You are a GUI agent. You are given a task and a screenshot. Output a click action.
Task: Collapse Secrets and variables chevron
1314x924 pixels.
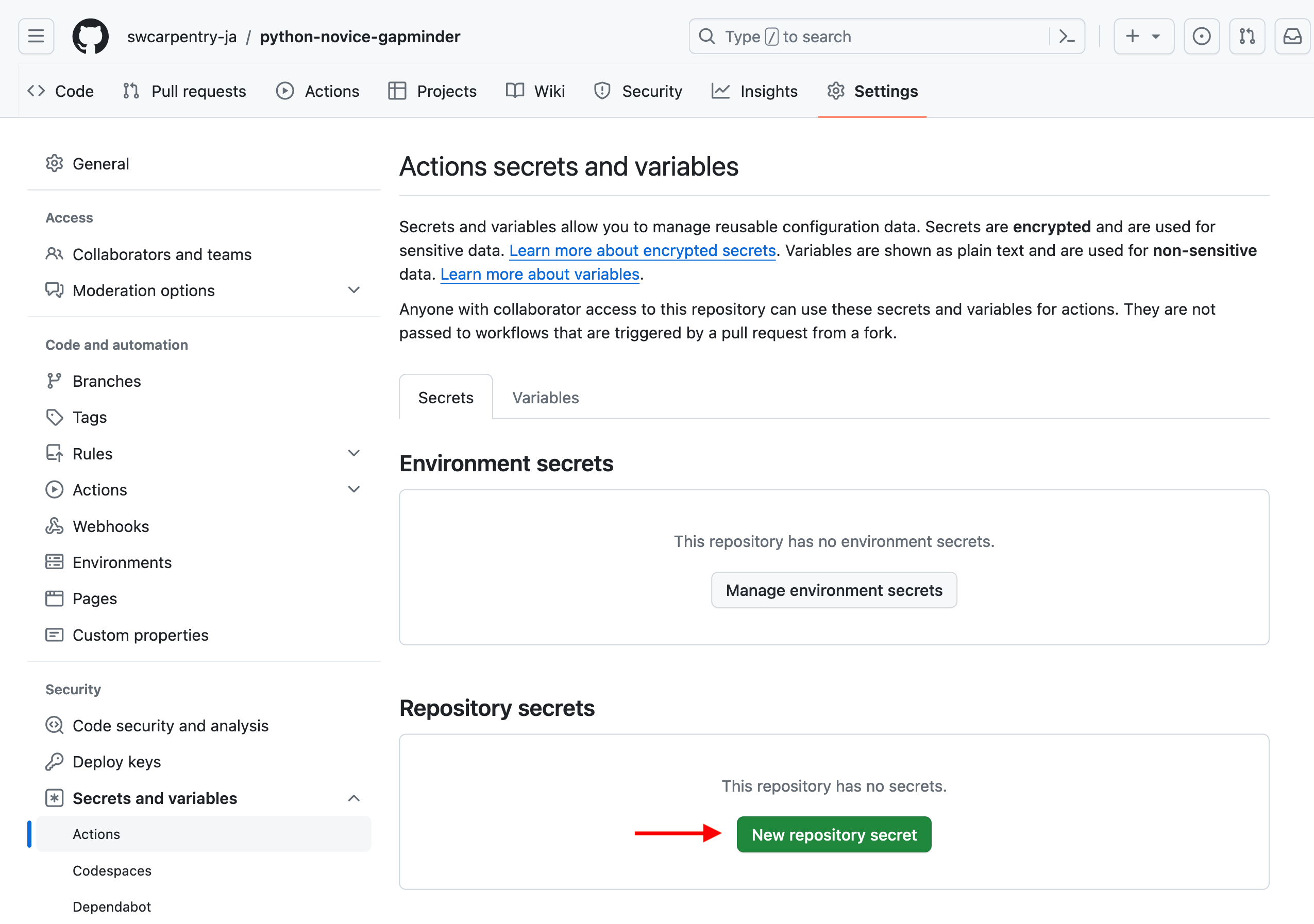coord(354,798)
